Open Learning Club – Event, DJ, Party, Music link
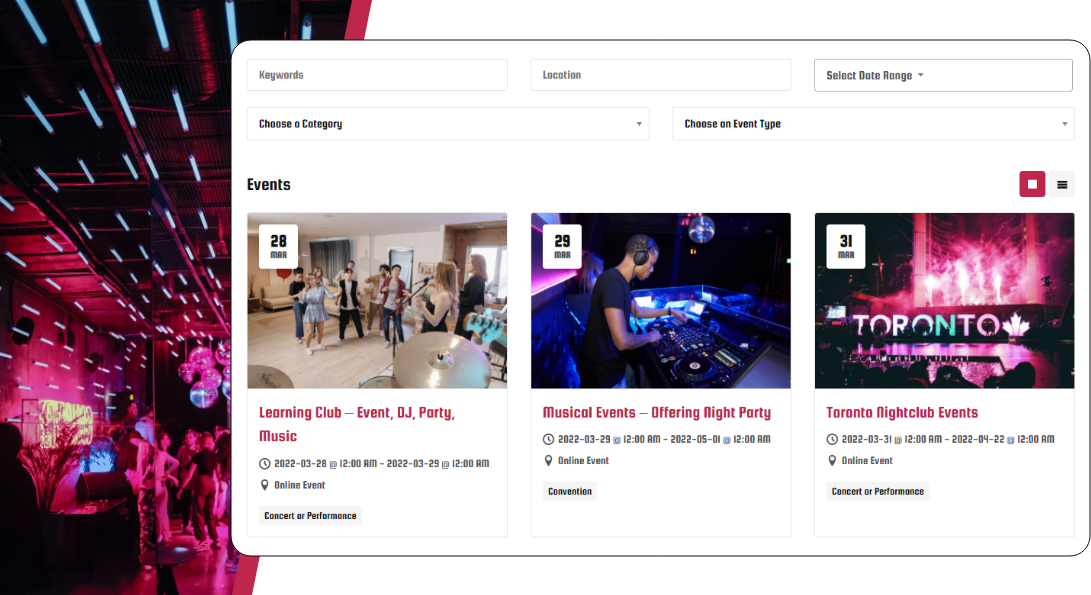The height and width of the screenshot is (595, 1091). click(357, 424)
